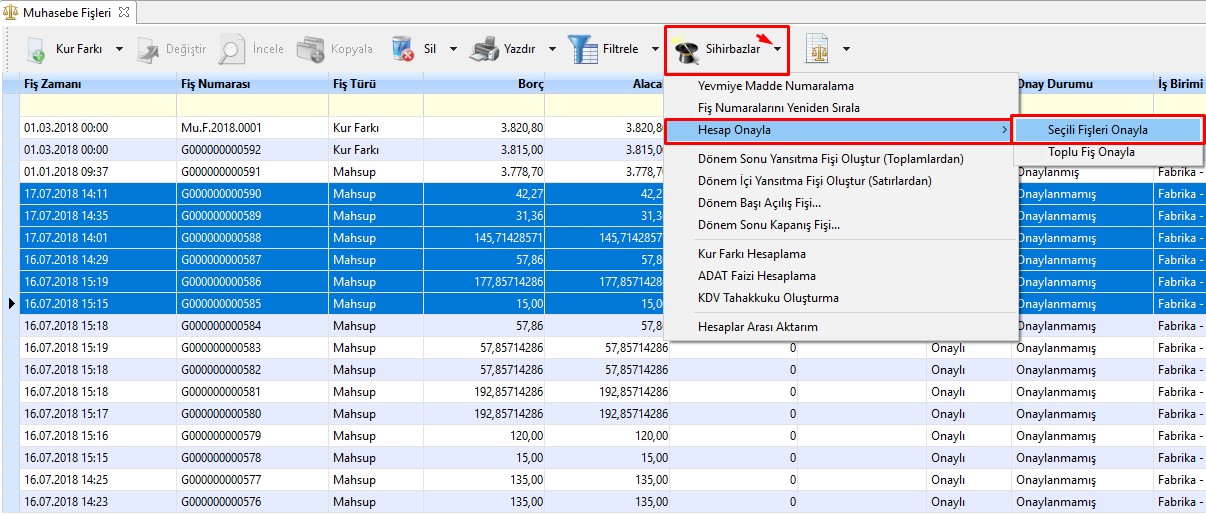The height and width of the screenshot is (515, 1206).
Task: Open the Yazdır dropdown arrow
Action: pyautogui.click(x=552, y=49)
